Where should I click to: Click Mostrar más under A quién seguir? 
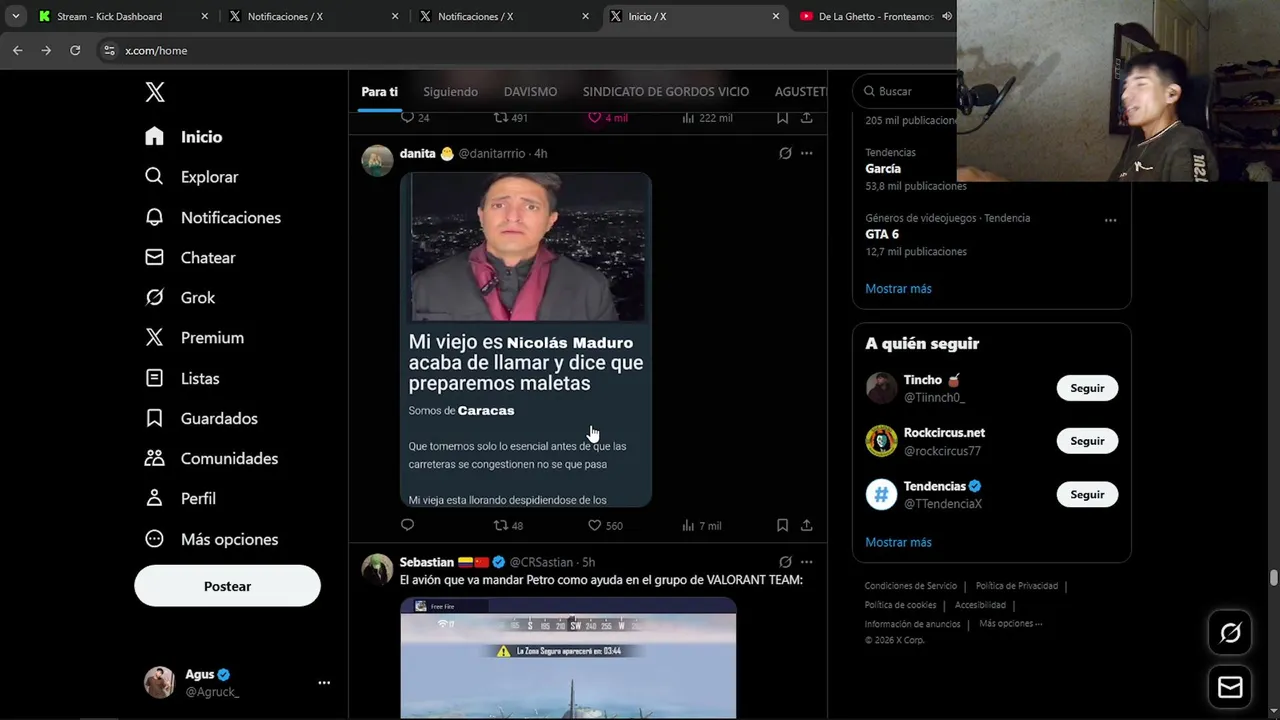(x=898, y=542)
